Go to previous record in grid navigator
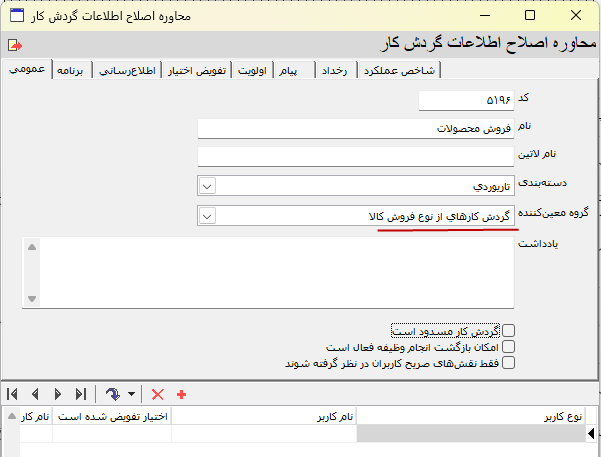The height and width of the screenshot is (457, 601). (x=36, y=394)
